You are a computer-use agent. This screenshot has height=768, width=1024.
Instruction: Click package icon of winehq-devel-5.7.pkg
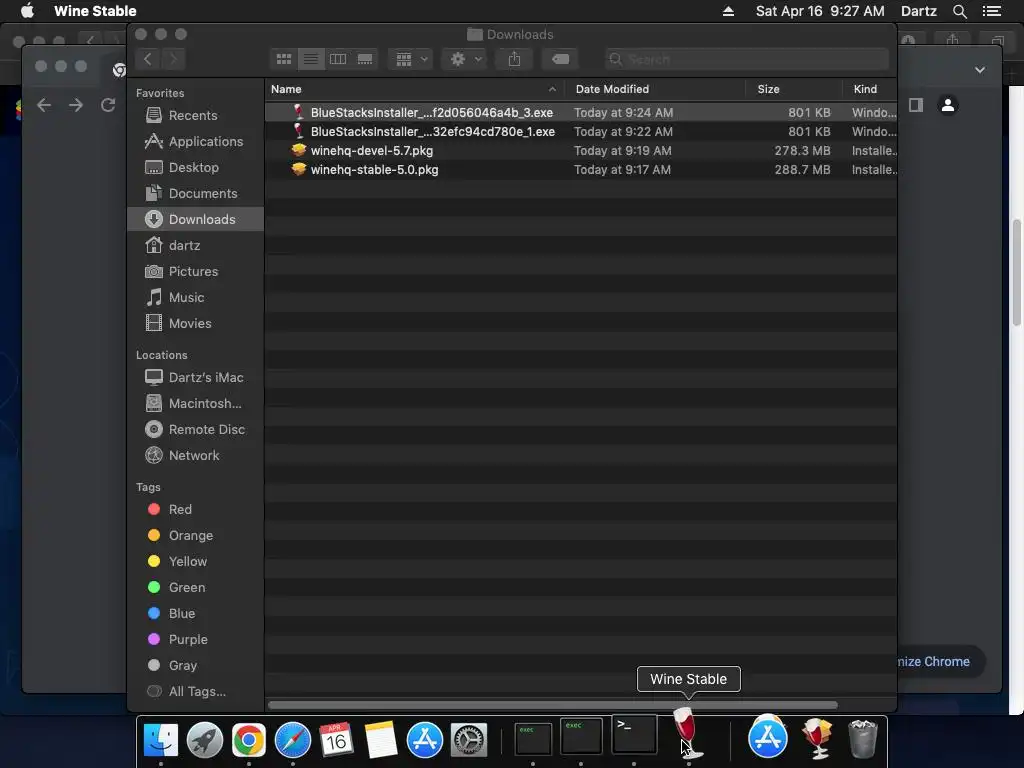tap(298, 150)
